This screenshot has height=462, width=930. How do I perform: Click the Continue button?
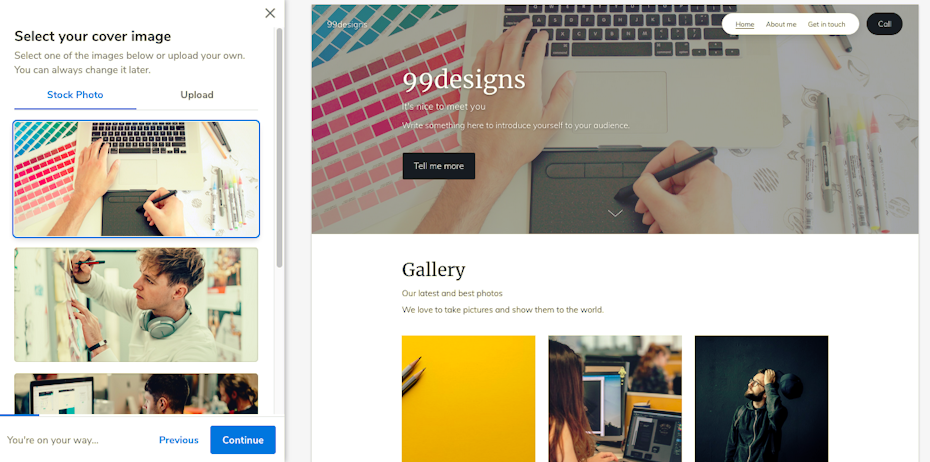tap(243, 440)
